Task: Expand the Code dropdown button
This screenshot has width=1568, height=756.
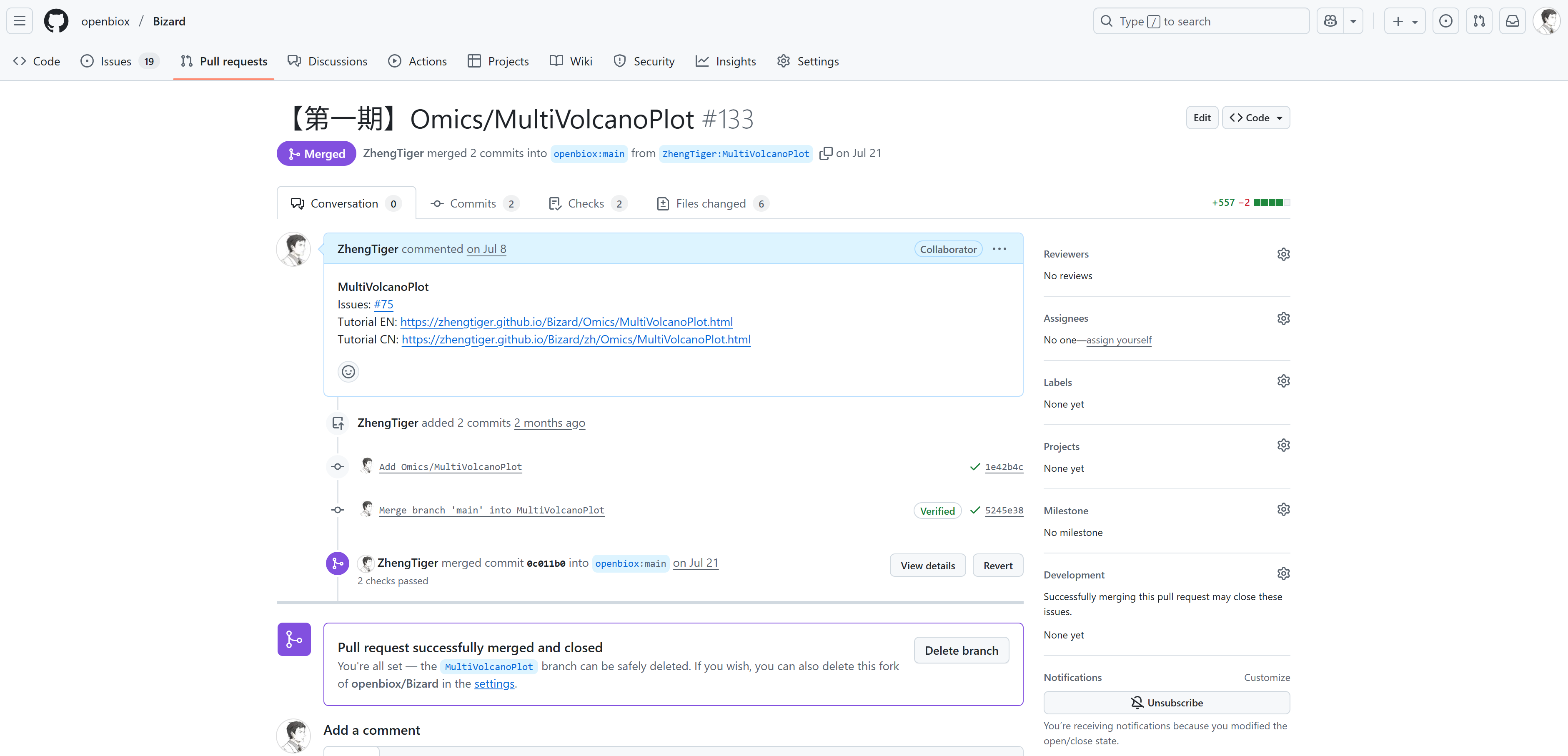Action: [1256, 118]
